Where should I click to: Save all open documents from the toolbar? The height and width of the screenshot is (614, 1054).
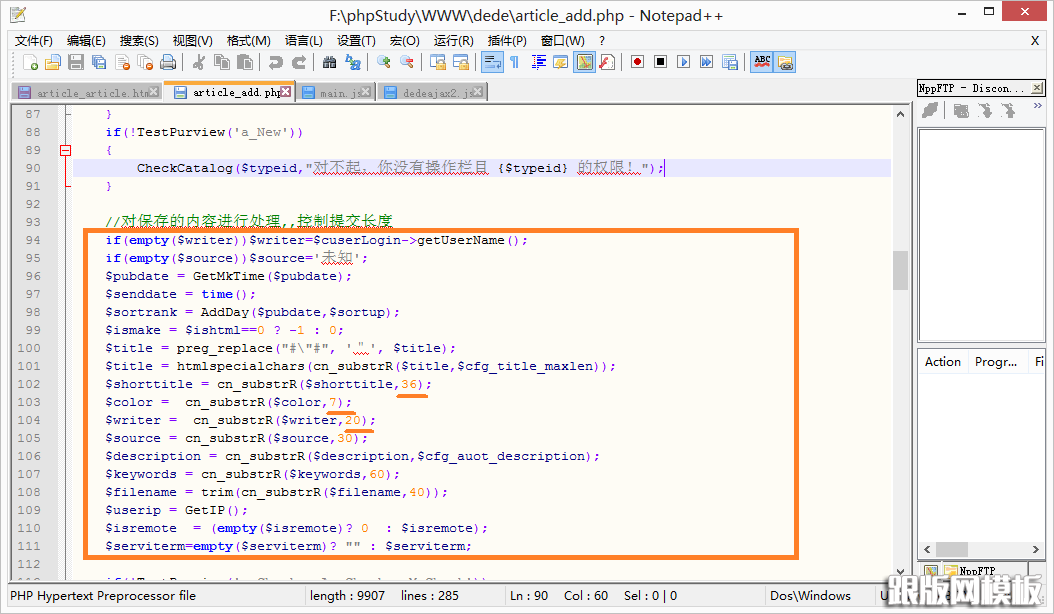(x=97, y=61)
